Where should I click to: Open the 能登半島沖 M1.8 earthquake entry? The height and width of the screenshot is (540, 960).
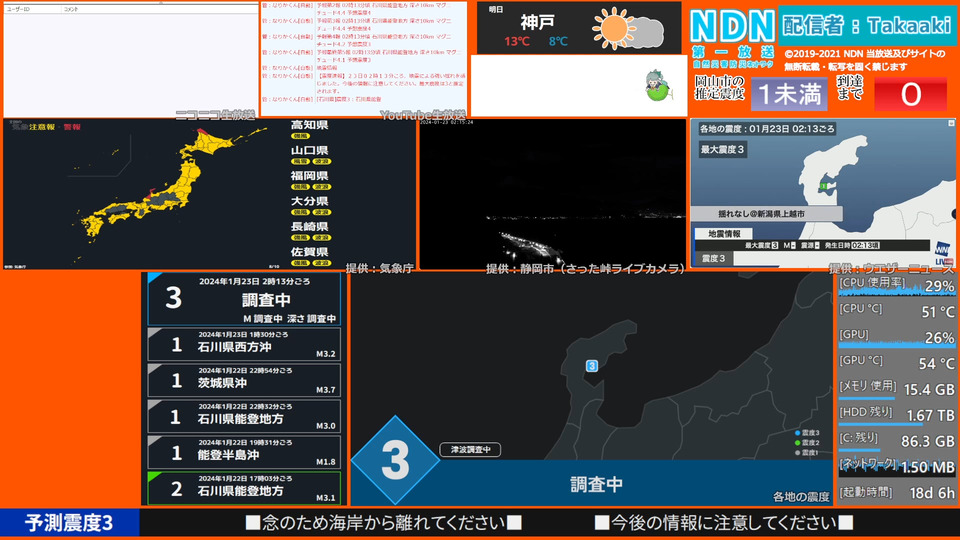coord(244,452)
